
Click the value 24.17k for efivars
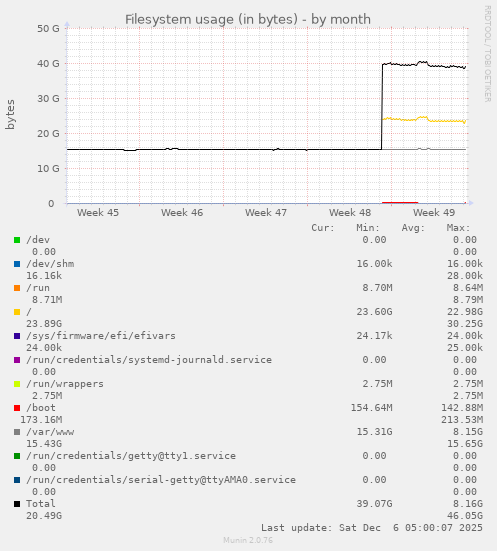[x=374, y=336]
